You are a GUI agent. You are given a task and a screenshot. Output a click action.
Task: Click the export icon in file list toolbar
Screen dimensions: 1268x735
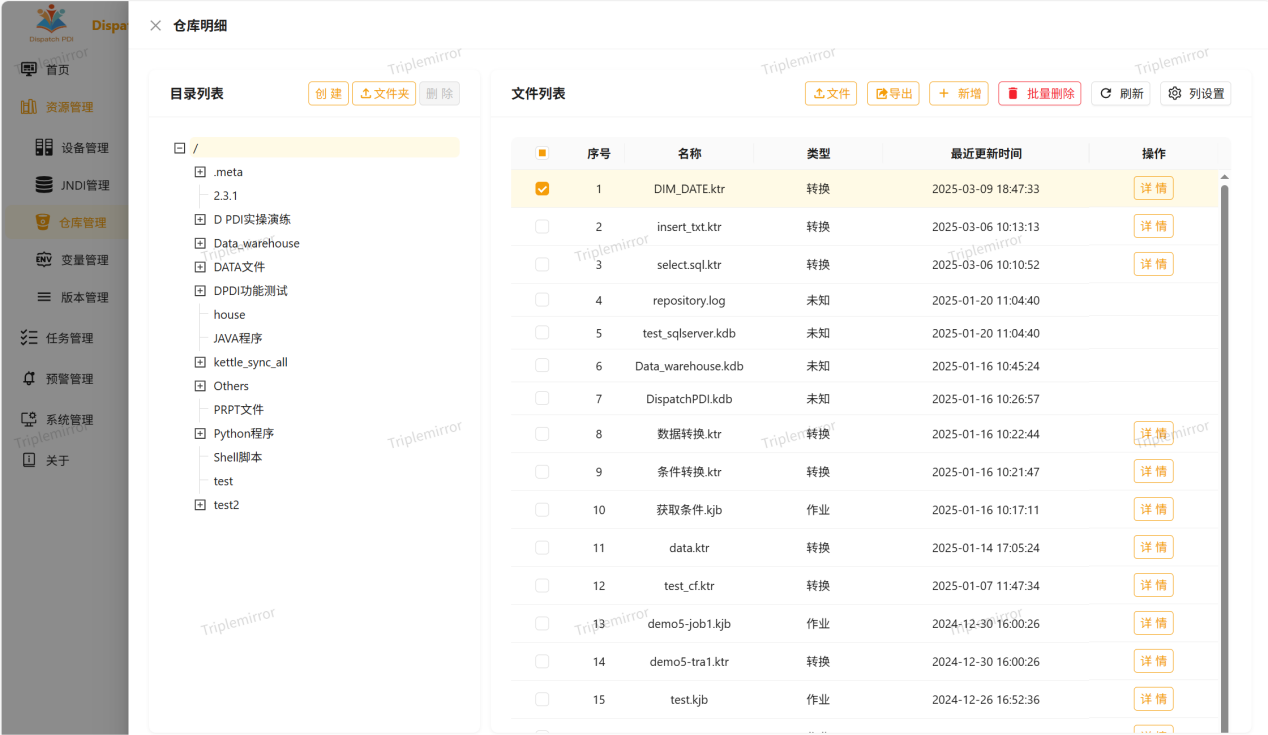(x=882, y=94)
